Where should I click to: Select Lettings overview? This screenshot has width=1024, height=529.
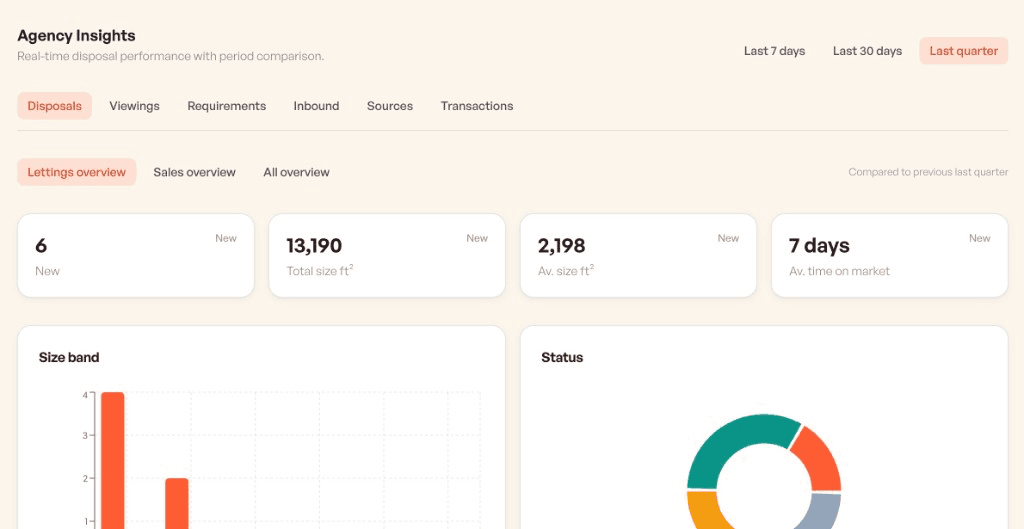click(x=76, y=172)
